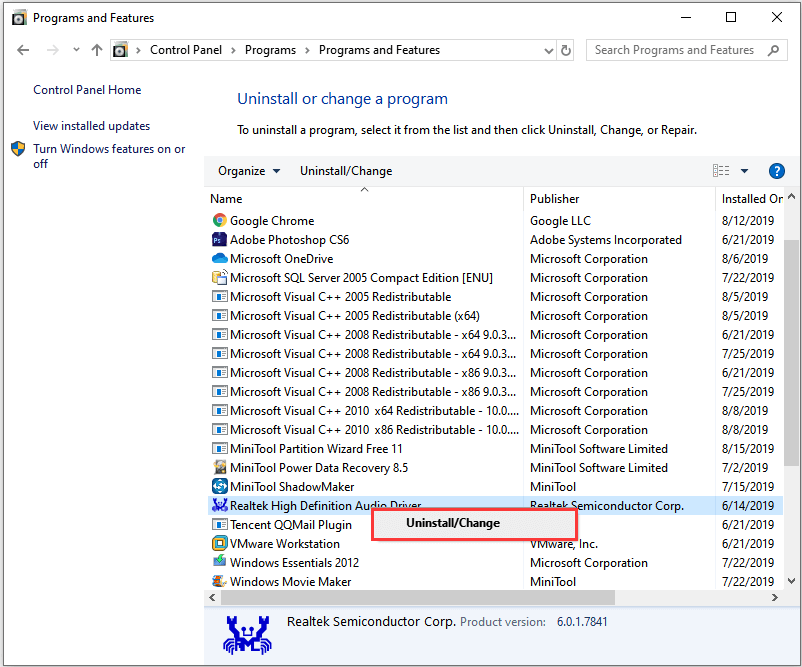
Task: Sort list by the Installed On column
Action: [750, 198]
